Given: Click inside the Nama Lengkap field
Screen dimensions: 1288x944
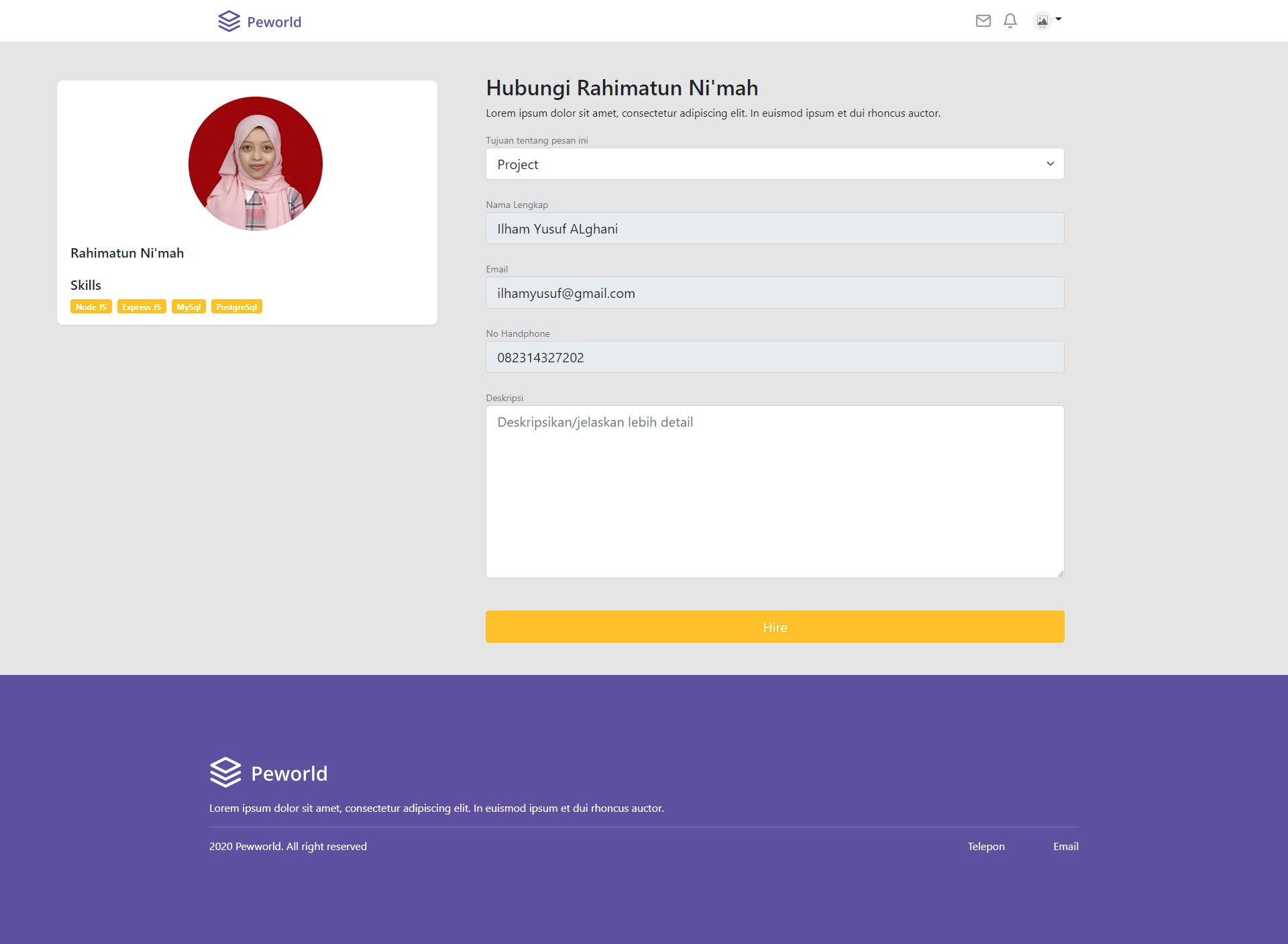Looking at the screenshot, I should [x=774, y=228].
